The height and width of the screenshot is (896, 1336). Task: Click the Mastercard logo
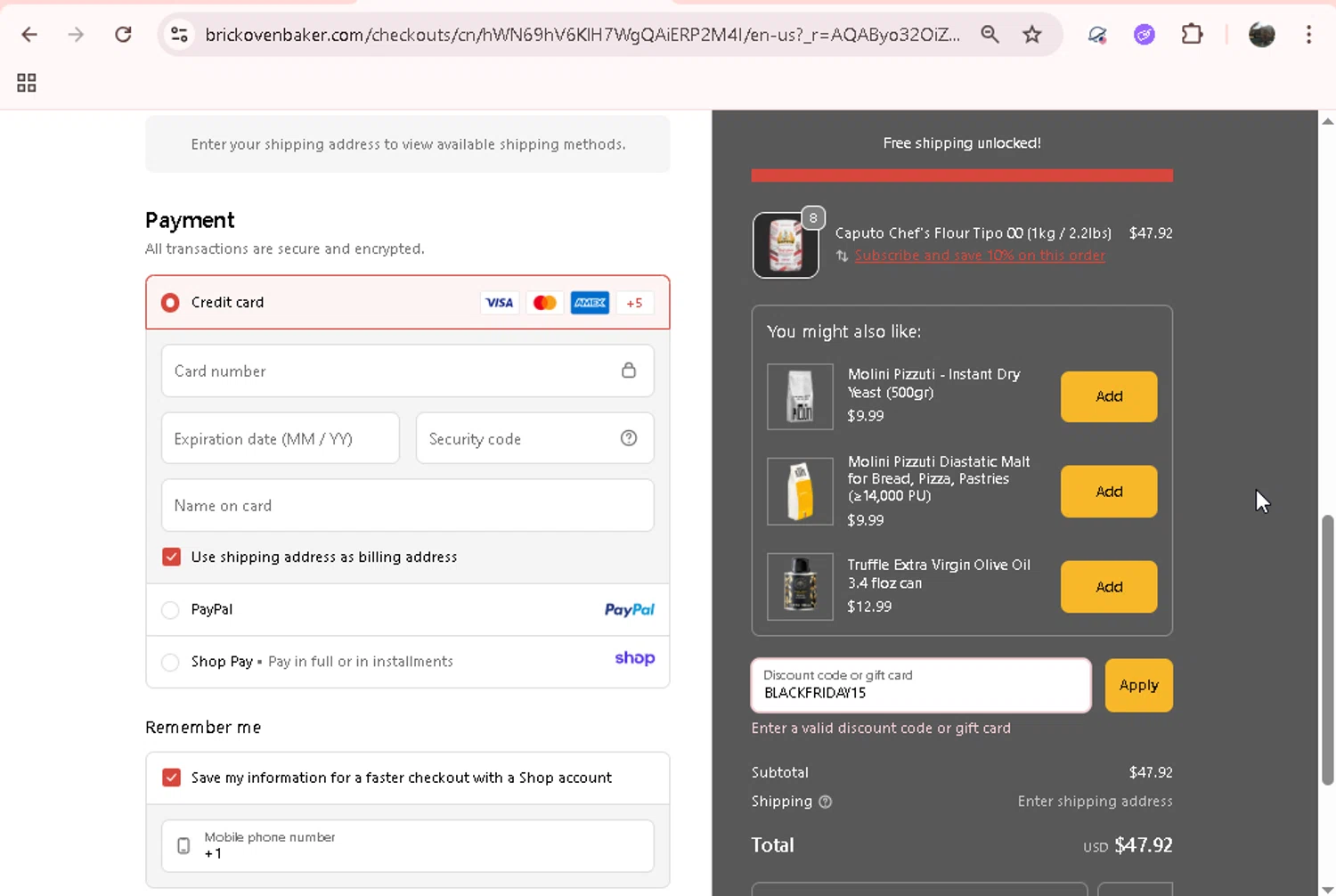544,303
